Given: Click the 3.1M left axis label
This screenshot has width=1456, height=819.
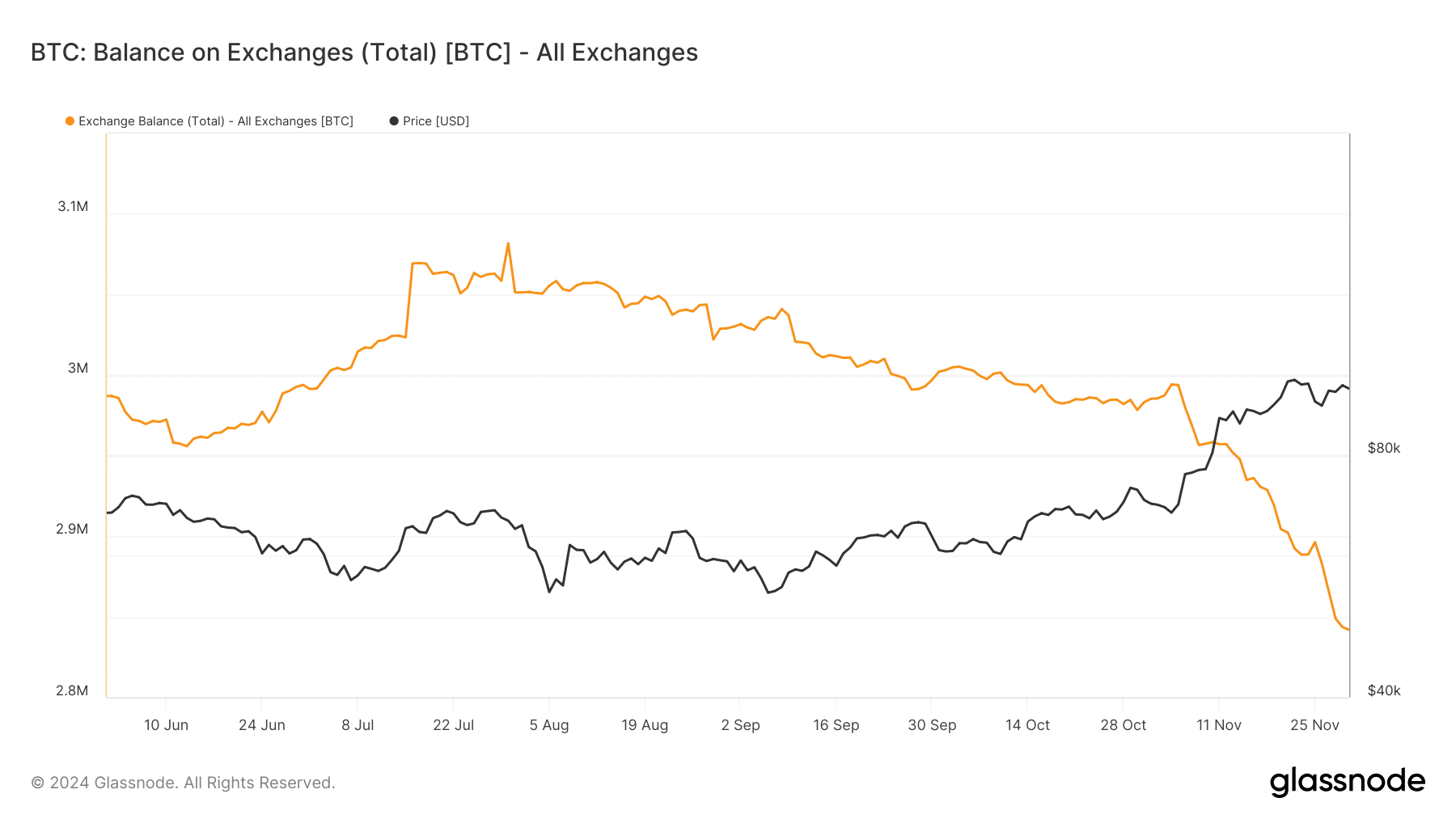Looking at the screenshot, I should coord(73,207).
